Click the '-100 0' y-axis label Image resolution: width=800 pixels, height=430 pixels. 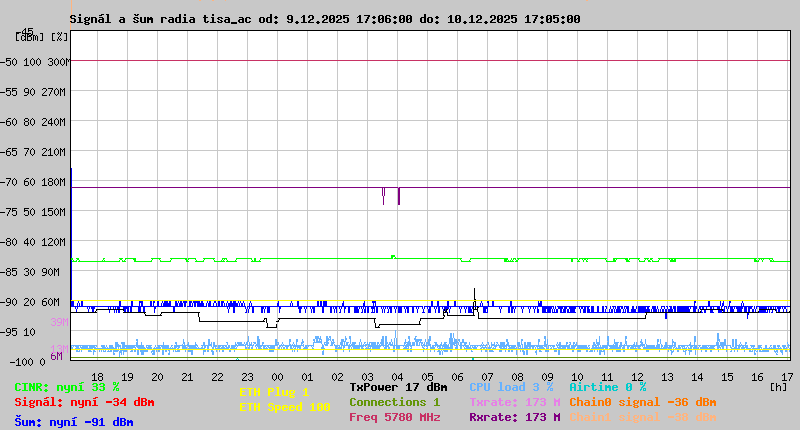coord(27,362)
